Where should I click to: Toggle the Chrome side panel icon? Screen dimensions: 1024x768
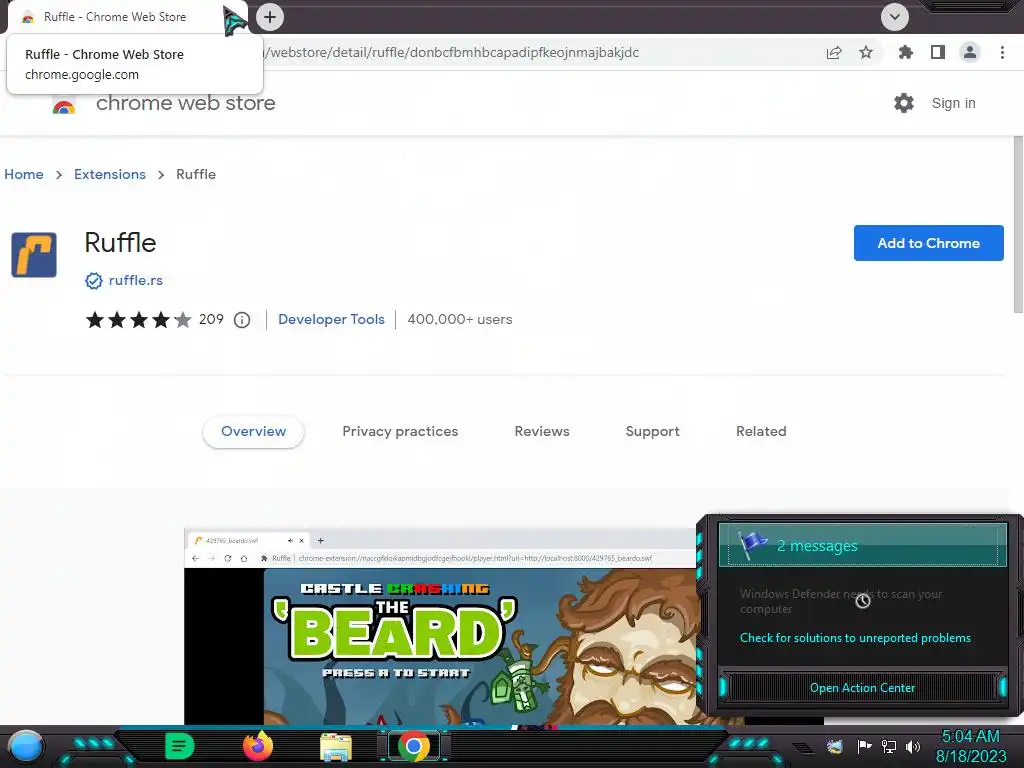pyautogui.click(x=938, y=52)
